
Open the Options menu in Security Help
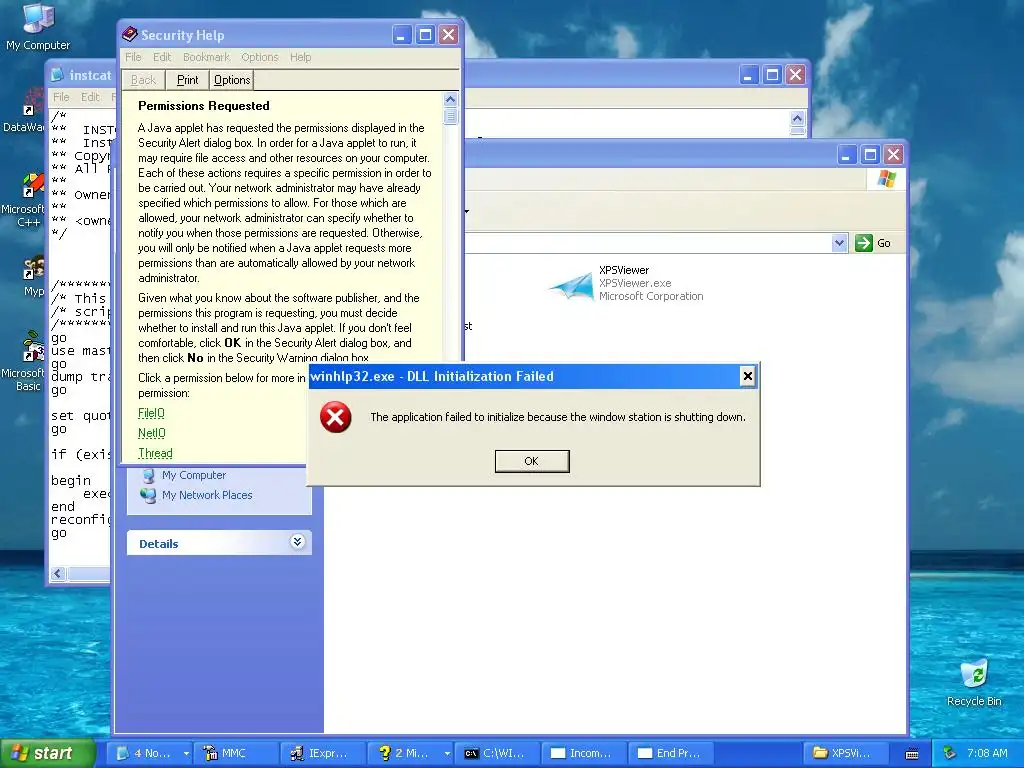pyautogui.click(x=260, y=57)
